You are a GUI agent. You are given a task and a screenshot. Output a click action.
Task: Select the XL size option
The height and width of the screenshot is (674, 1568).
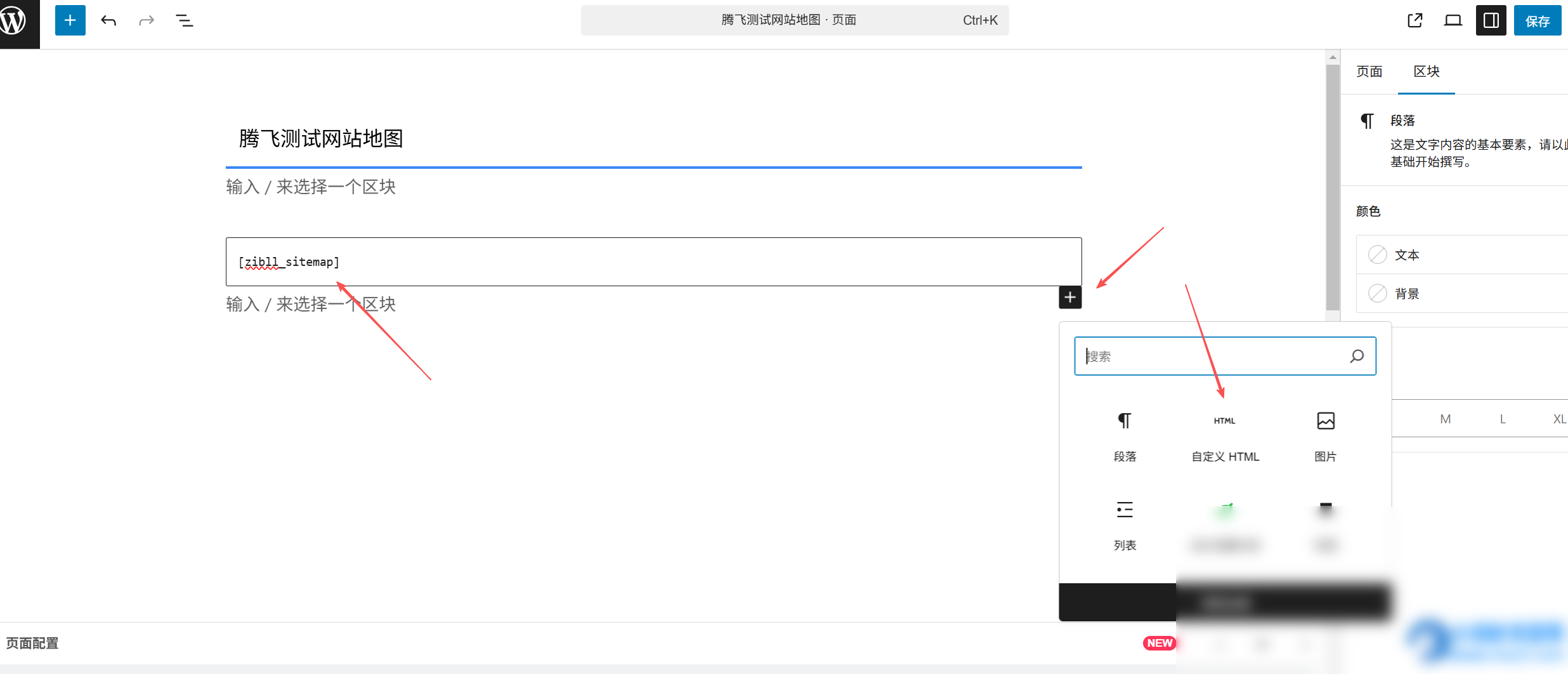coord(1560,419)
